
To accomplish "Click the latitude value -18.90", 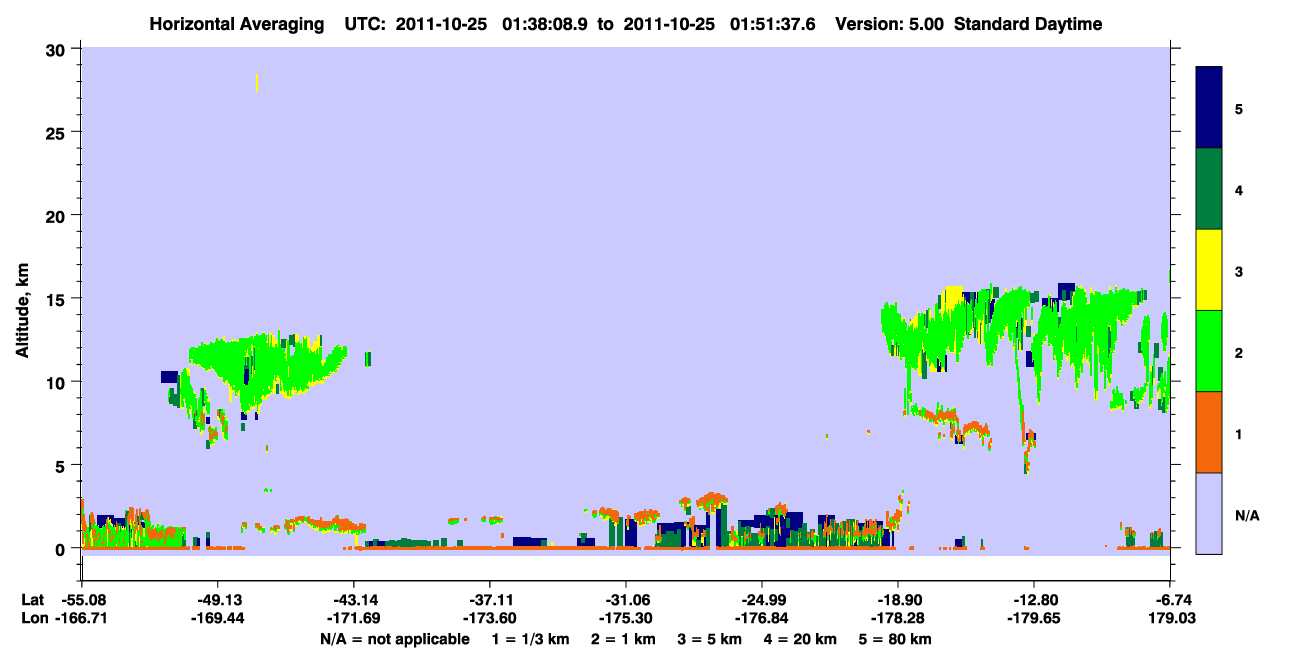I will pyautogui.click(x=898, y=600).
